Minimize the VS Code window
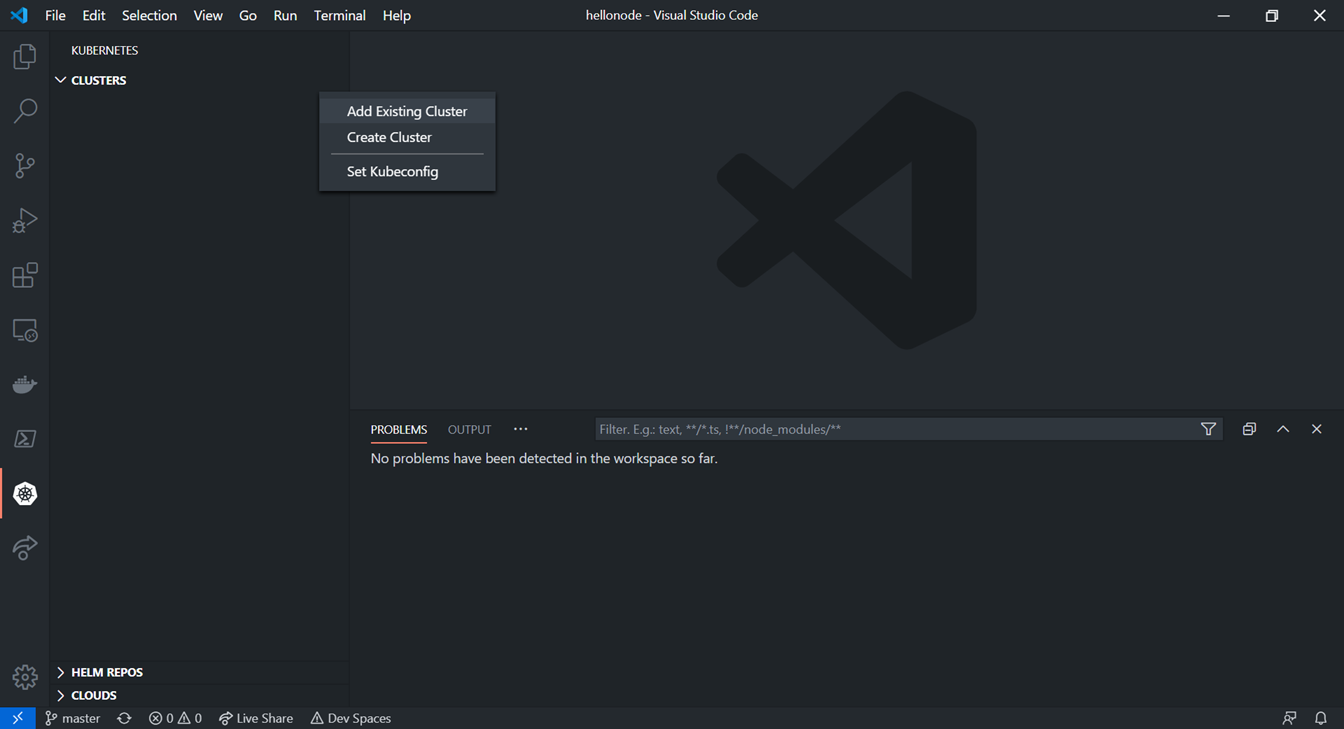 1224,15
